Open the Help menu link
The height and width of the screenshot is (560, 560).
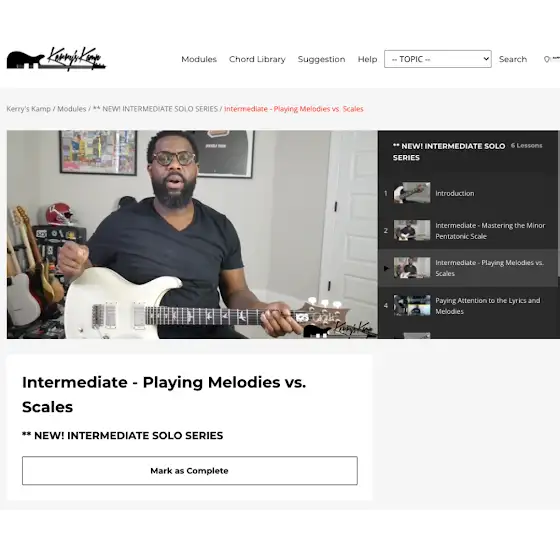367,59
